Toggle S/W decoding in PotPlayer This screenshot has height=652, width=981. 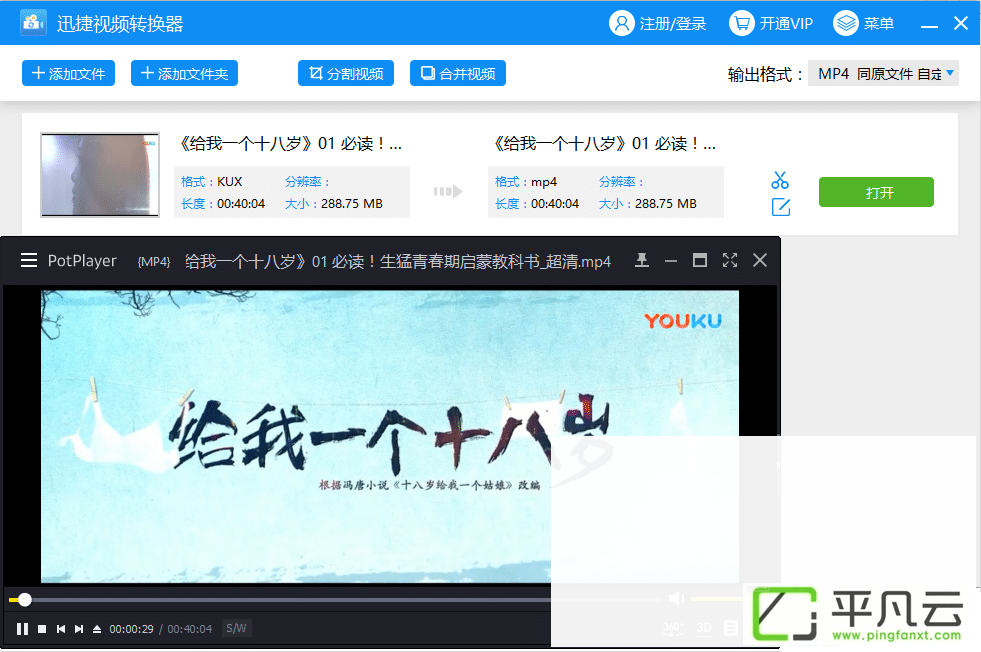(x=236, y=628)
